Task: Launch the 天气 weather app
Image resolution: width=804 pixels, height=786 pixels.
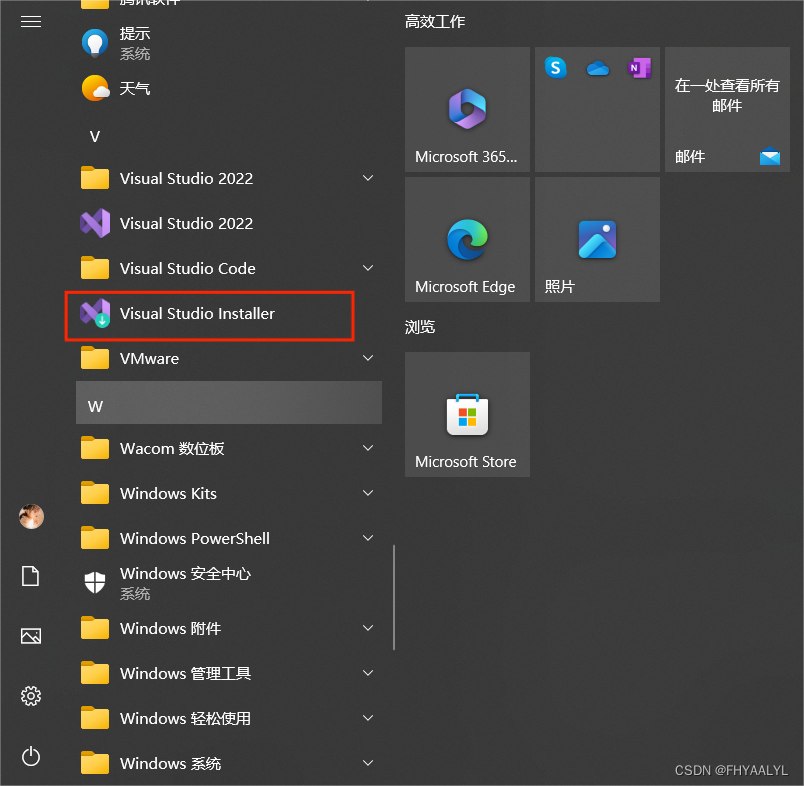Action: (x=229, y=88)
